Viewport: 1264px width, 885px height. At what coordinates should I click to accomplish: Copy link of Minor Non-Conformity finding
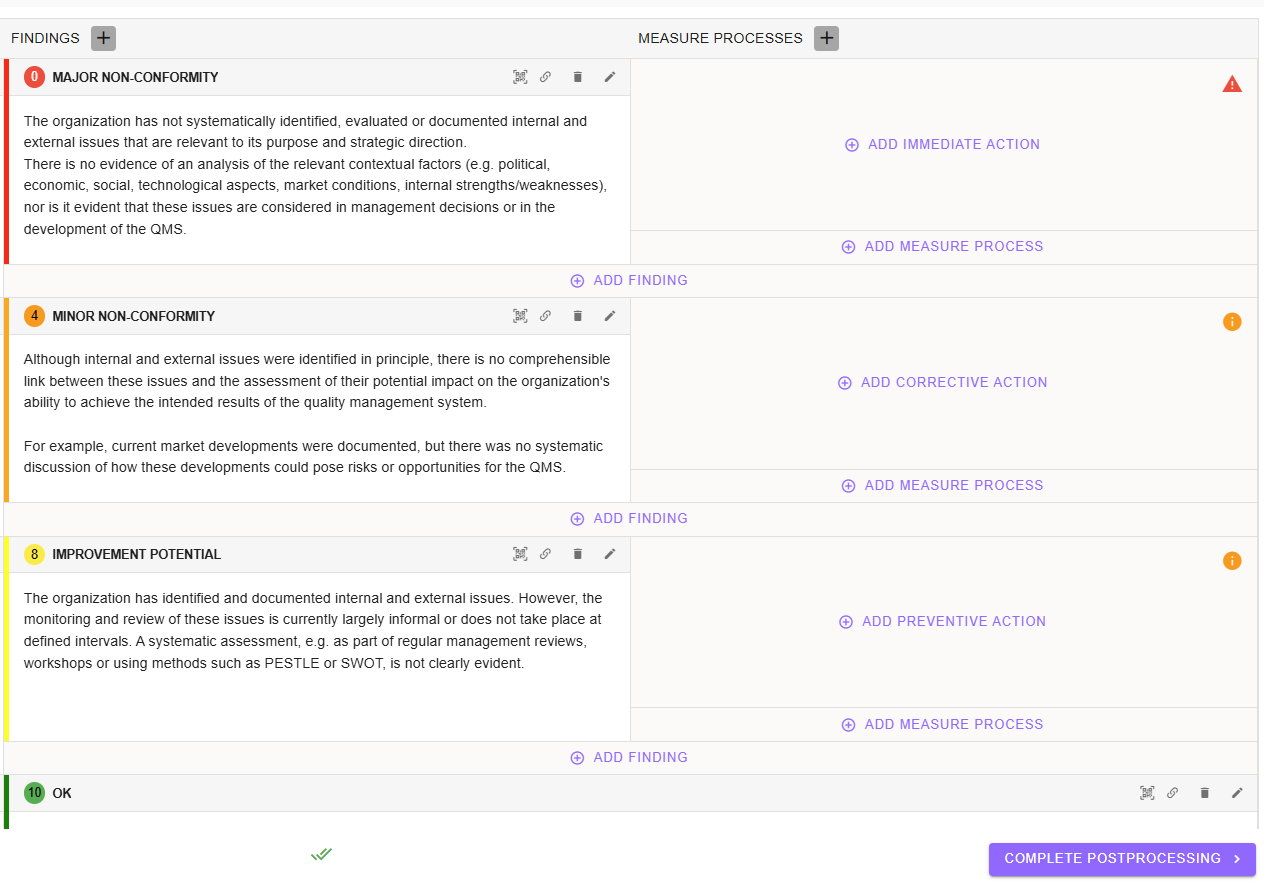pyautogui.click(x=545, y=316)
